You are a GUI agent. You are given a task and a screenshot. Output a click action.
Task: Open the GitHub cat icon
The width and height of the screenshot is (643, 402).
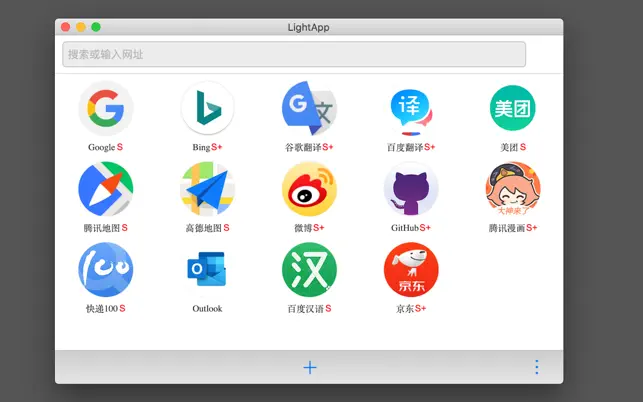coord(411,189)
